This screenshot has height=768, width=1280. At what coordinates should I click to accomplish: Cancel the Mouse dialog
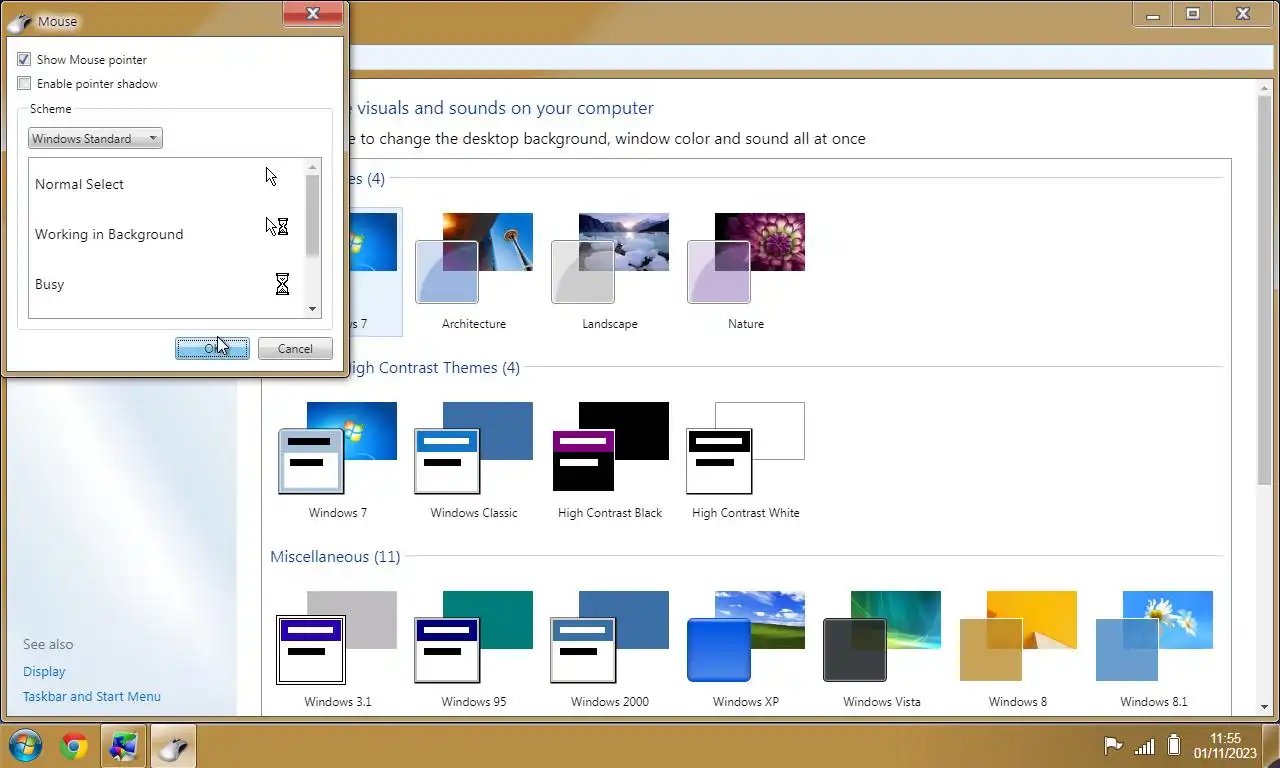(295, 348)
